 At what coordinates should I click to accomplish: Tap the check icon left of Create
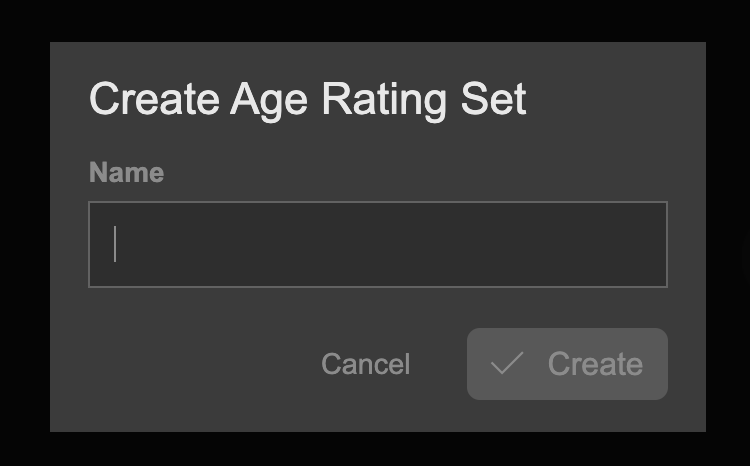[507, 364]
